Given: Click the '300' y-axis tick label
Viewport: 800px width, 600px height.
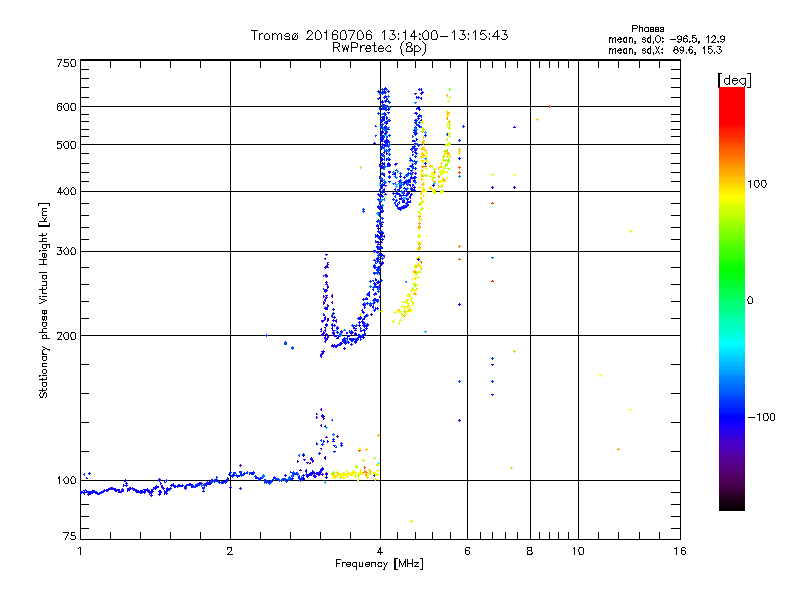Looking at the screenshot, I should pyautogui.click(x=67, y=252).
